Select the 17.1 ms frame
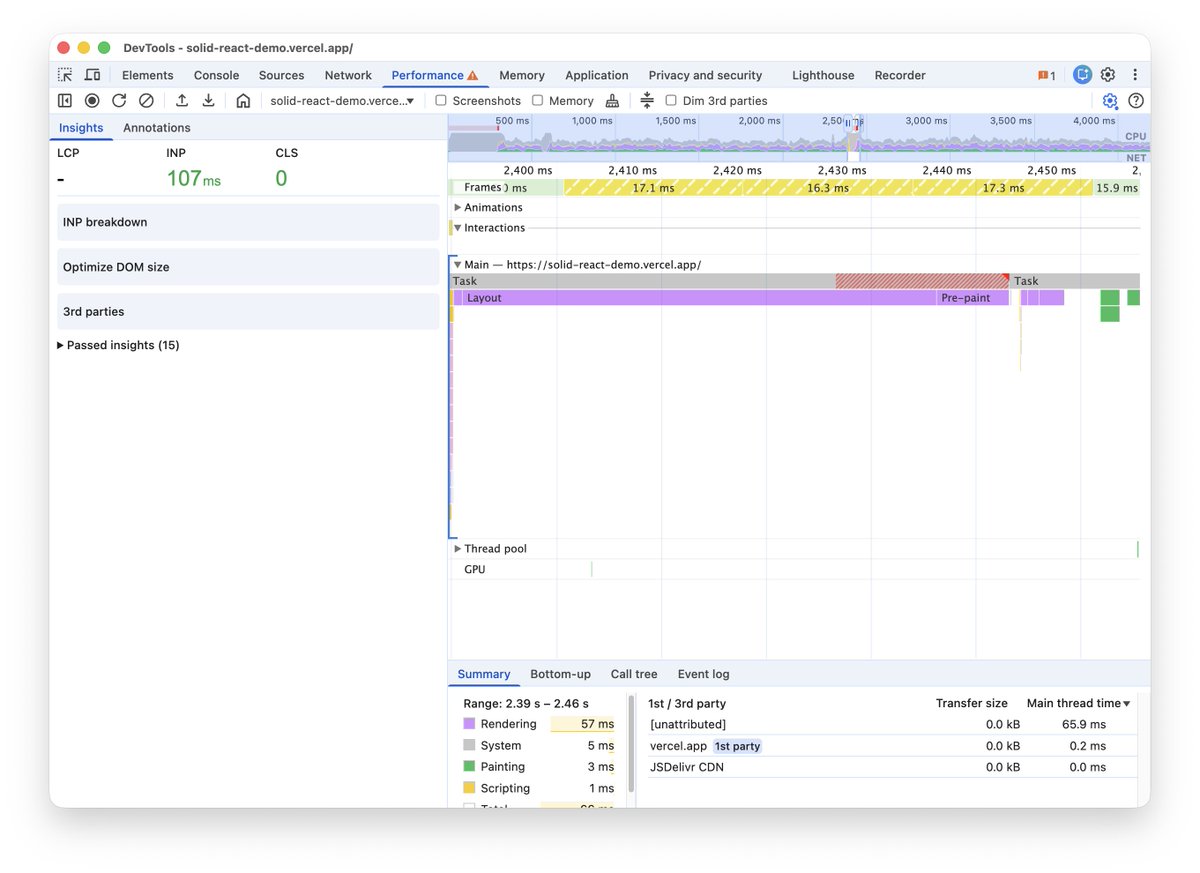Viewport: 1200px width, 873px height. (x=653, y=188)
